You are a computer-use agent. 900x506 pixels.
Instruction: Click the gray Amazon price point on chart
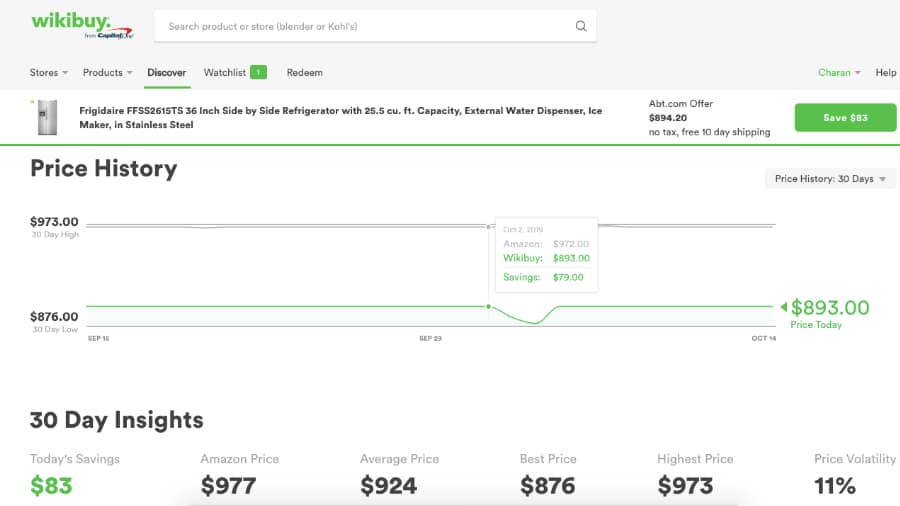coord(488,227)
